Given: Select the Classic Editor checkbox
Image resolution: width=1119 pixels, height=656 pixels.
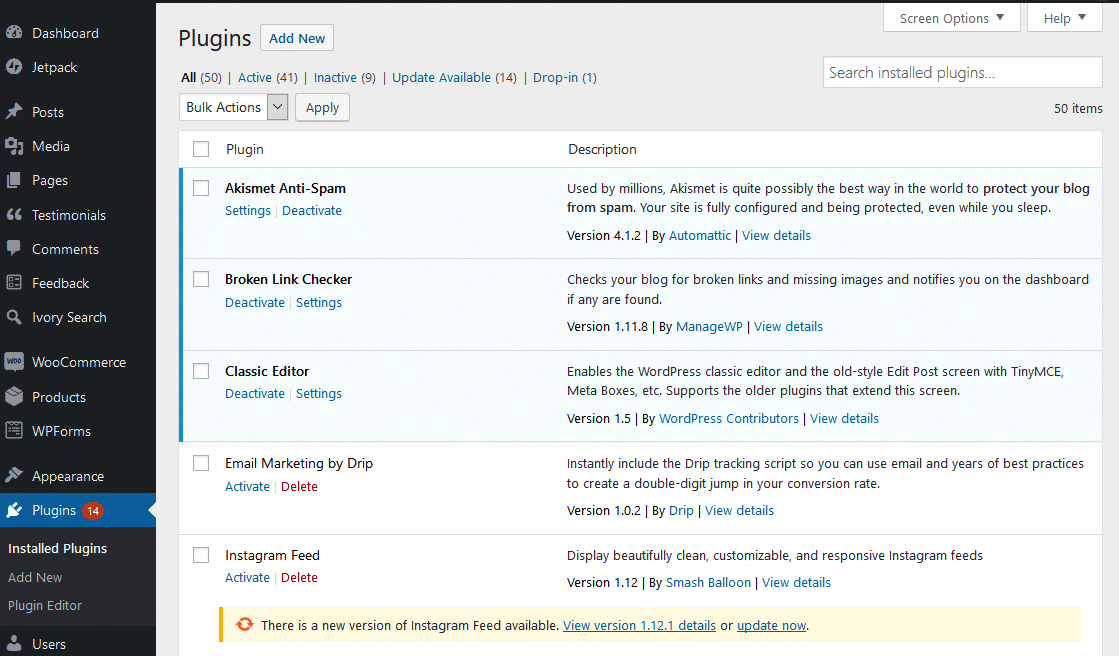Looking at the screenshot, I should click(x=200, y=371).
